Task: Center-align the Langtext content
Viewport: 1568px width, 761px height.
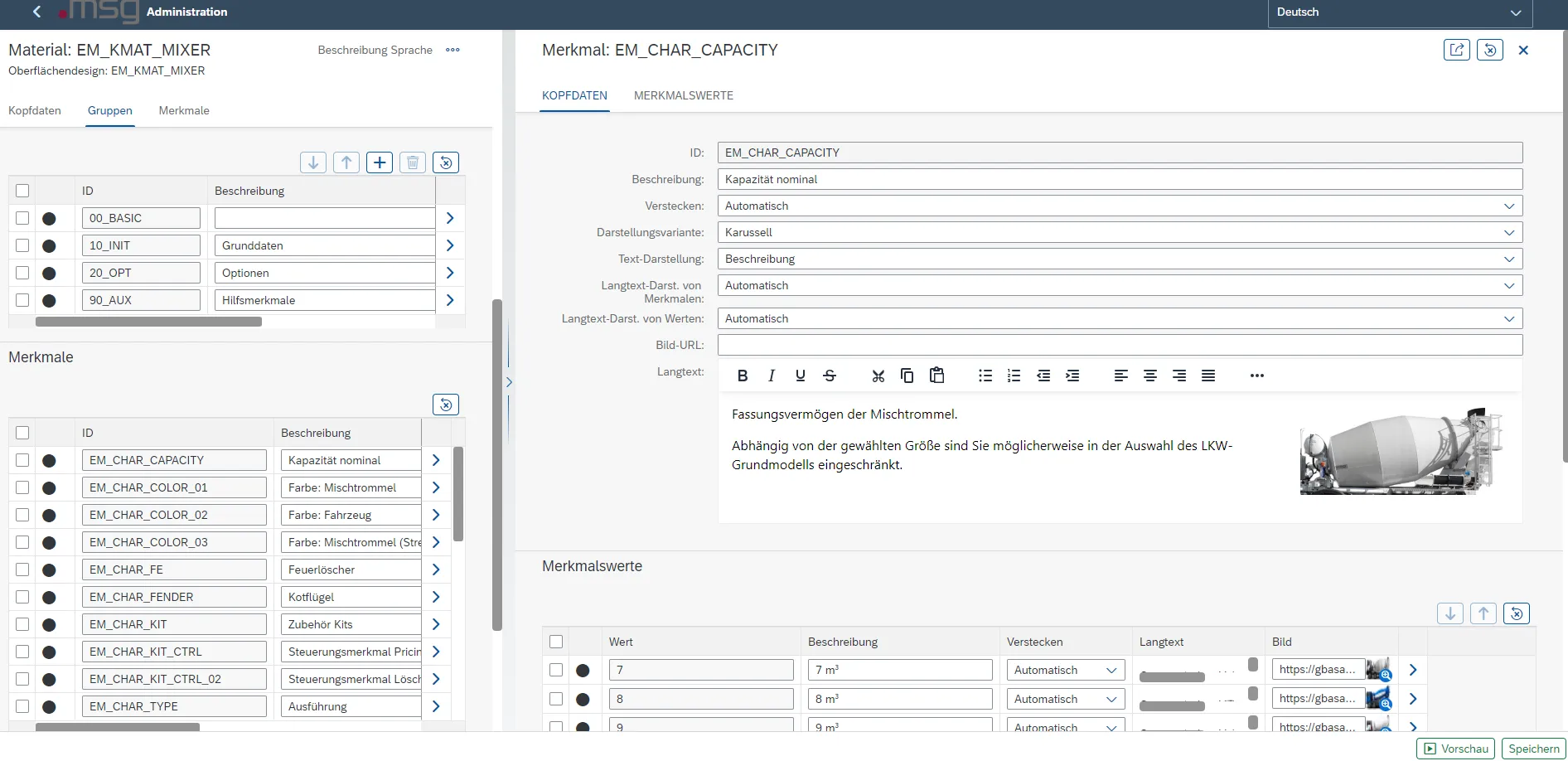Action: point(1150,376)
